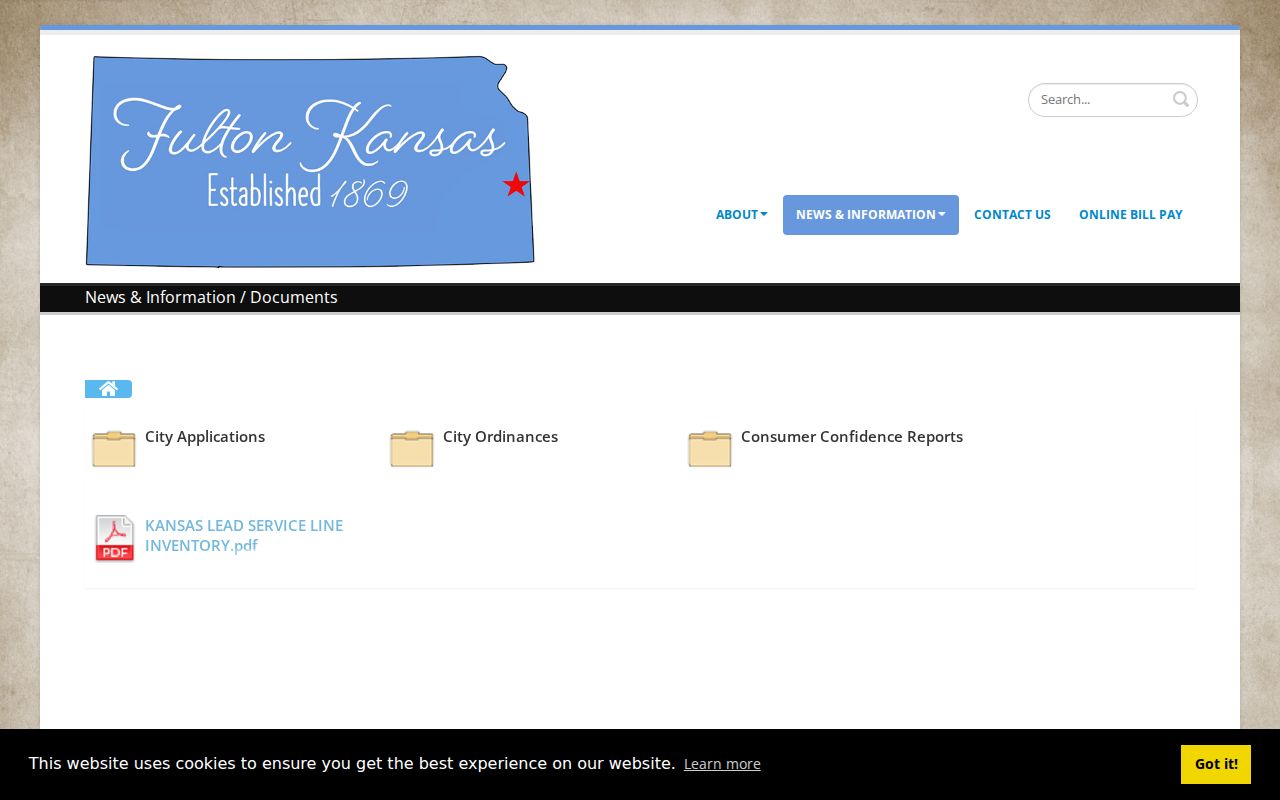Click the Fulton Kansas state logo
Screen dimensions: 1280x800
pos(310,161)
